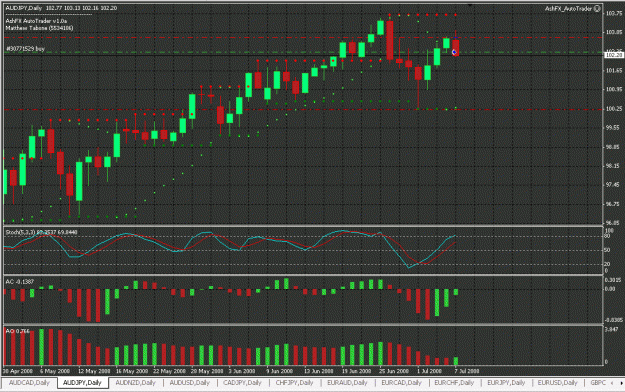Screen dimensions: 625x392
Task: Click the AshFX_AutoTrader smiley face icon
Action: click(597, 8)
